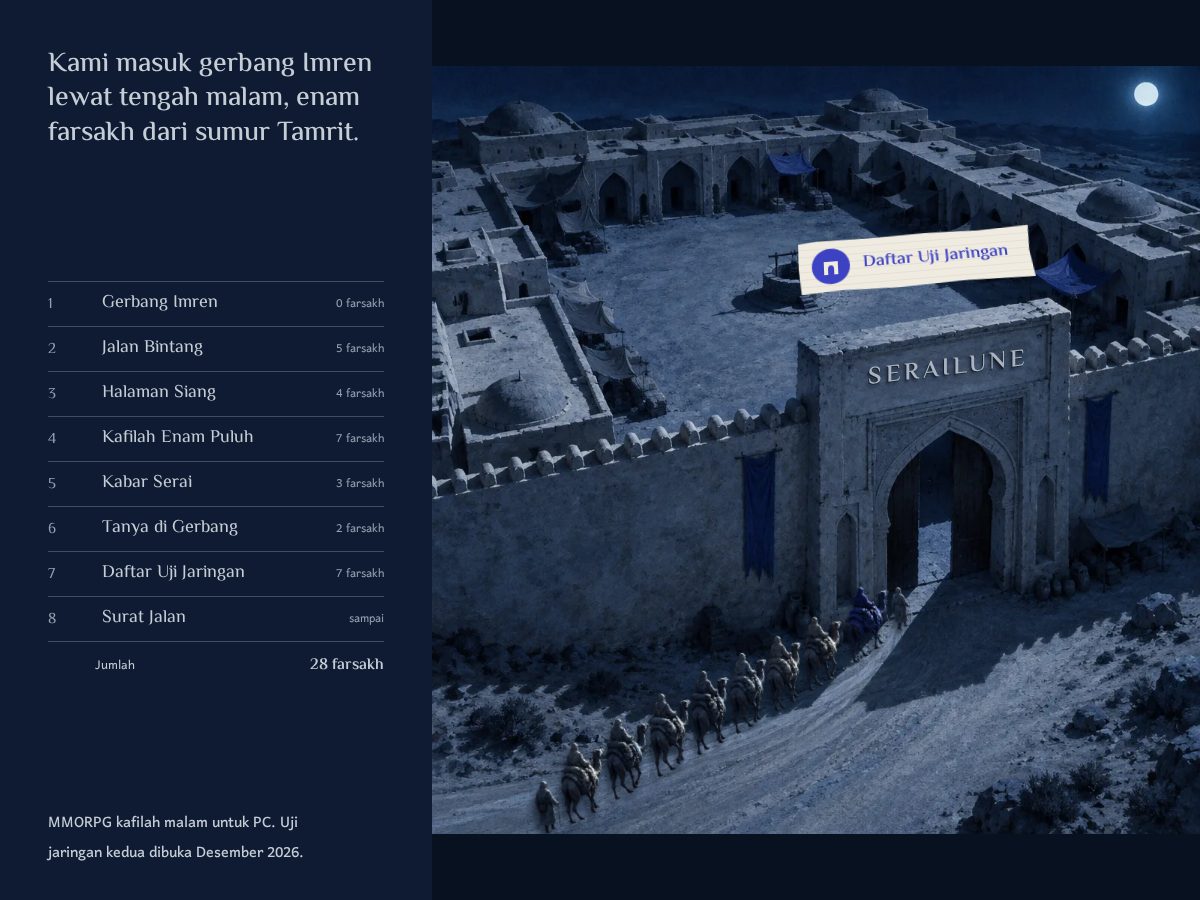The height and width of the screenshot is (900, 1200).
Task: Click the 'sampai' label beside Surat Jalan
Action: coord(366,619)
